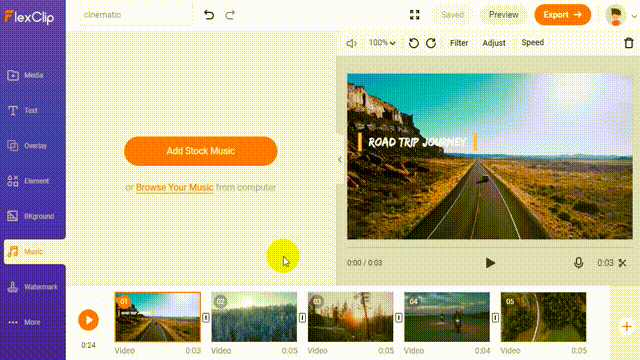Select storyboard clip 03
Screen dimensions: 640x360
tap(351, 317)
